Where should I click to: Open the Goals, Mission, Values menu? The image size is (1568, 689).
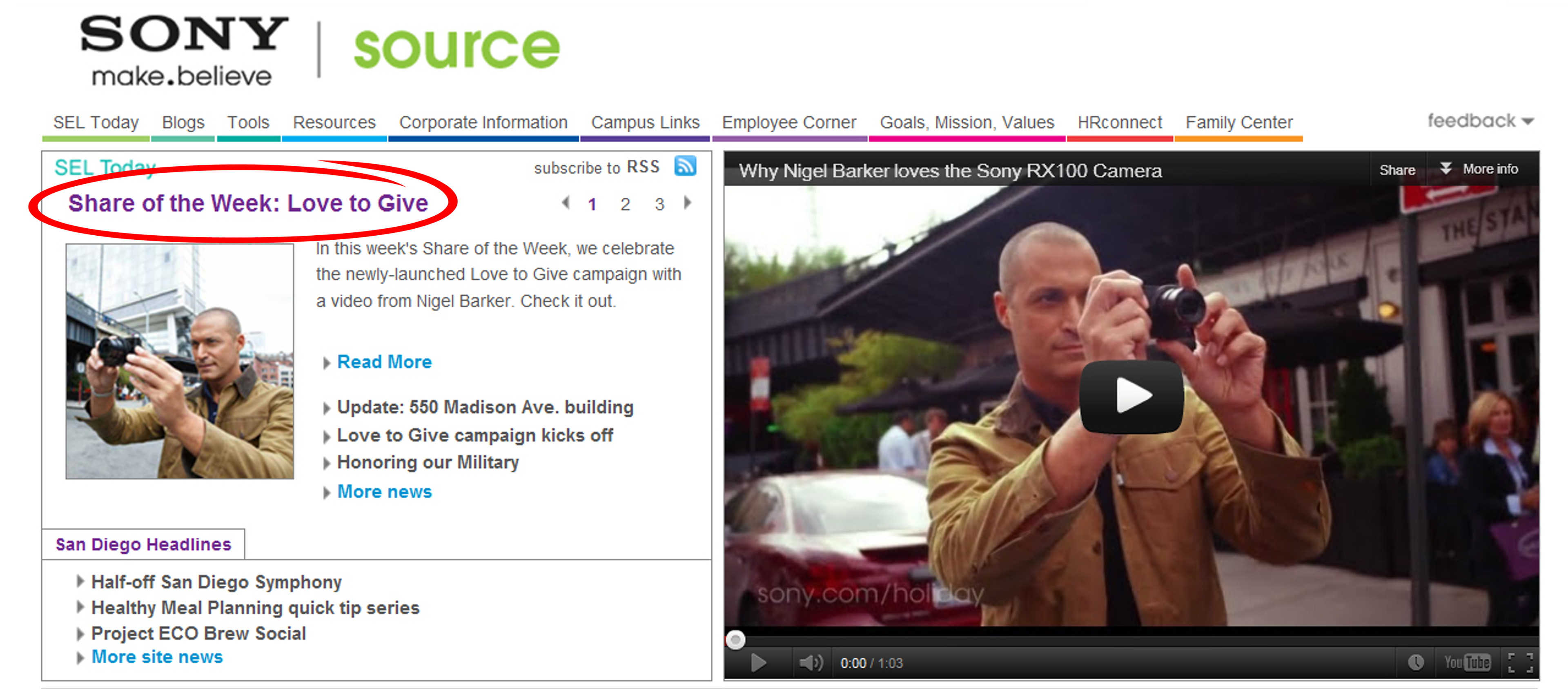point(967,123)
